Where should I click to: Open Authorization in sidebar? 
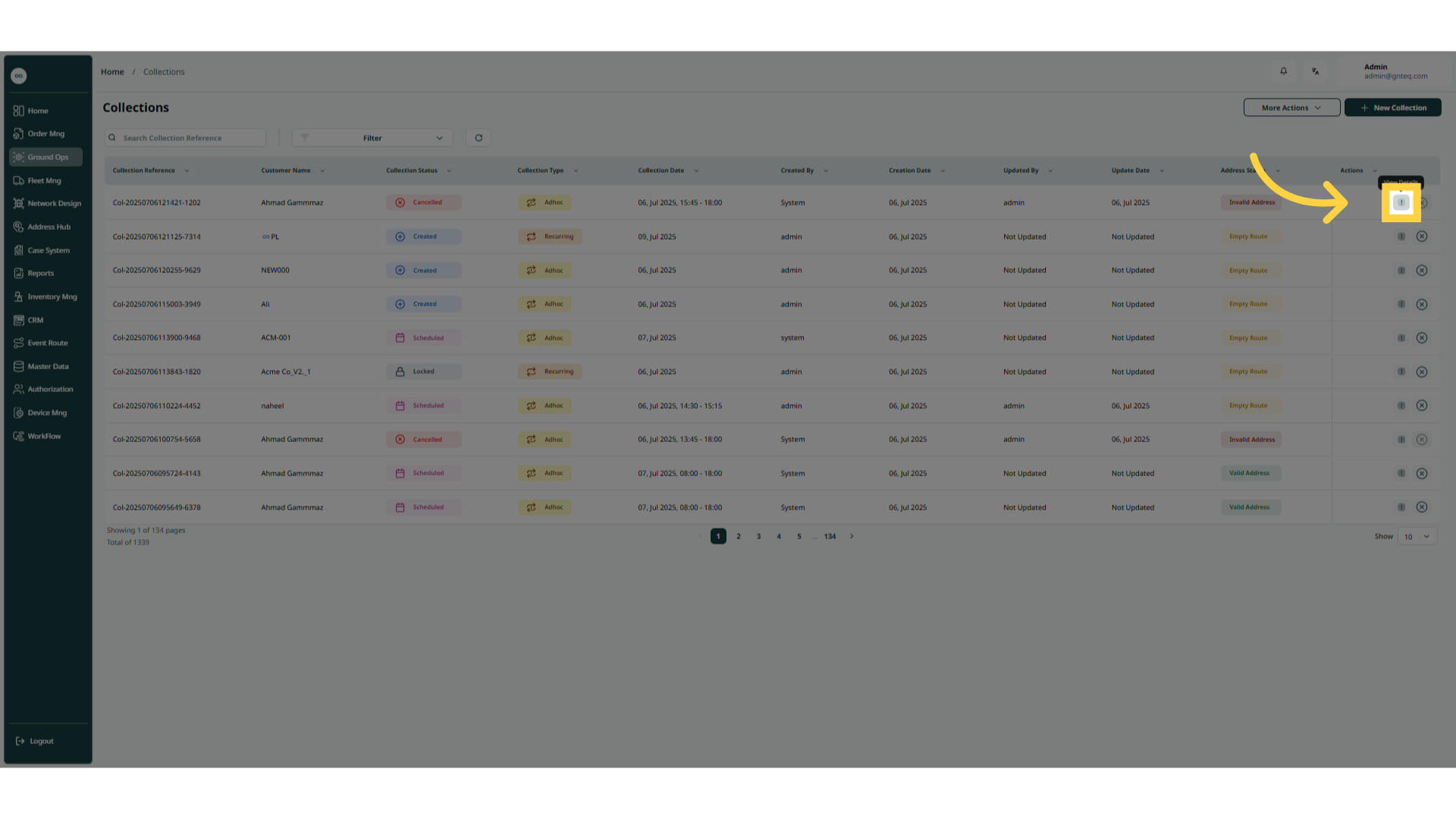coord(44,389)
